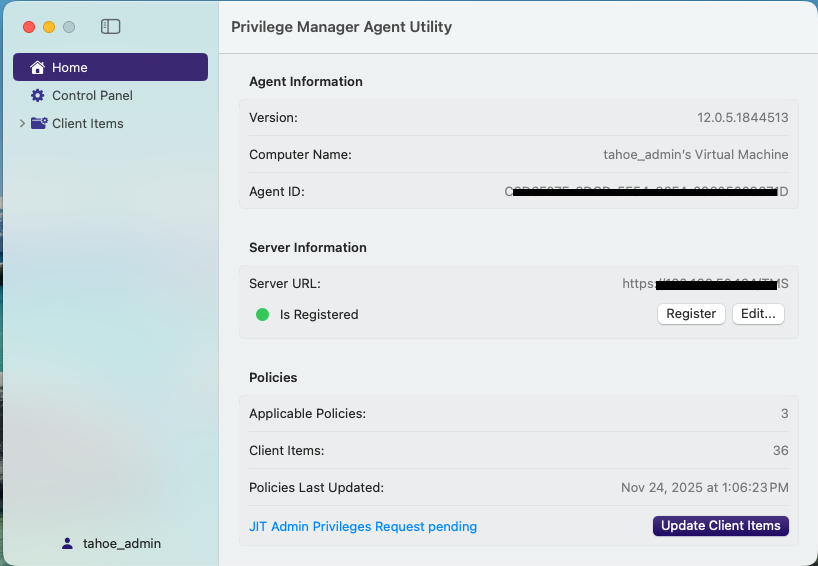Screen dimensions: 818x566
Task: Select Home in the sidebar
Action: (x=70, y=68)
